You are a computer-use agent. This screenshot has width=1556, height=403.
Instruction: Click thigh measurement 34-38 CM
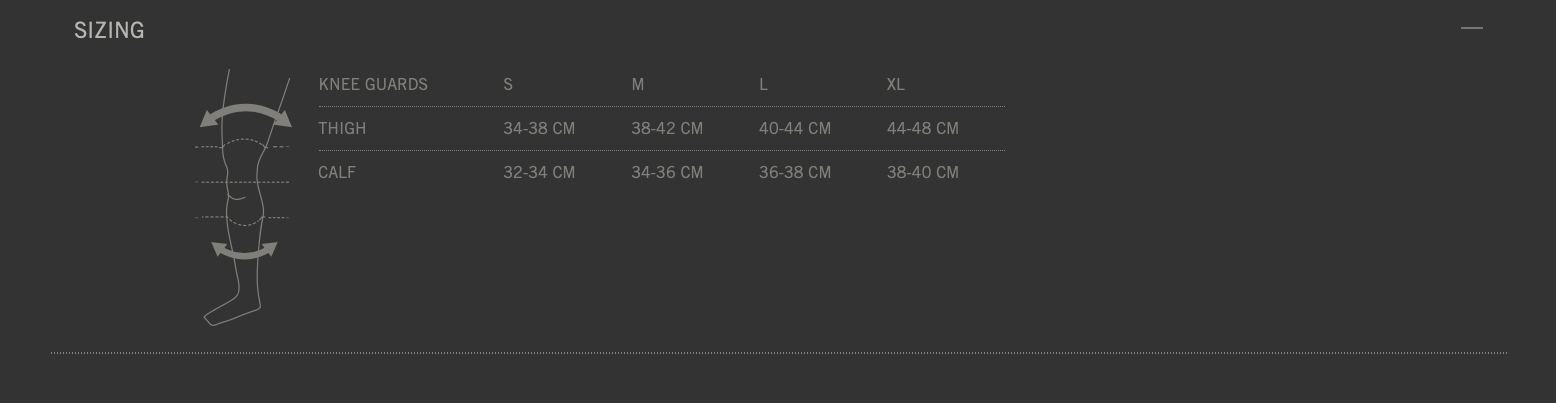(x=539, y=129)
